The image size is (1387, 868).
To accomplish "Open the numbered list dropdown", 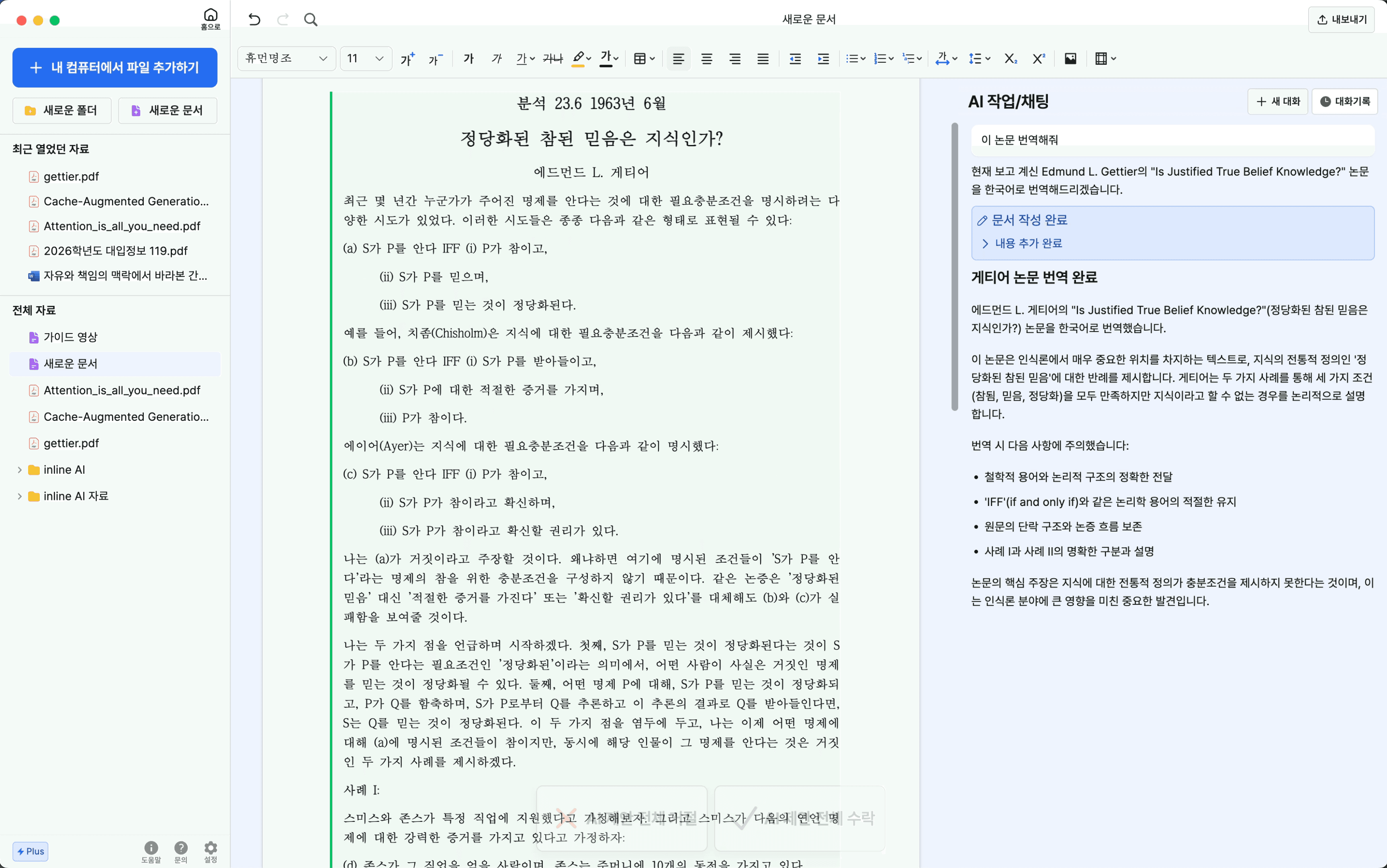I will pyautogui.click(x=884, y=59).
